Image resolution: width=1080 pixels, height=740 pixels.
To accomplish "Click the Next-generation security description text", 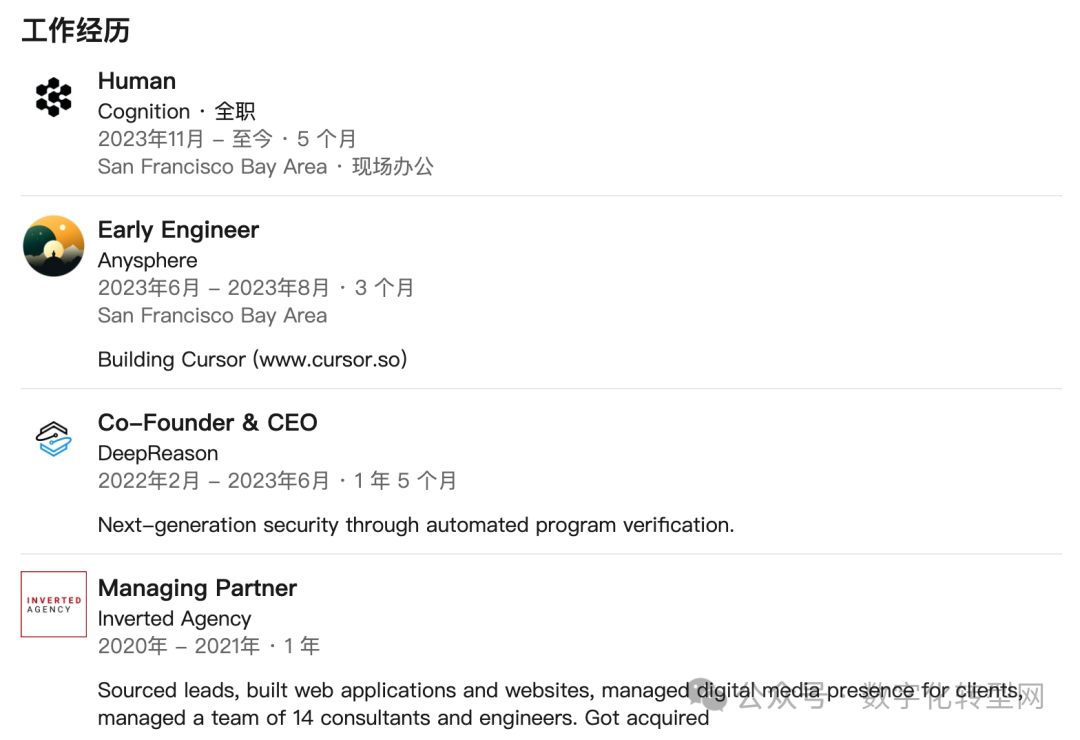I will tap(415, 525).
